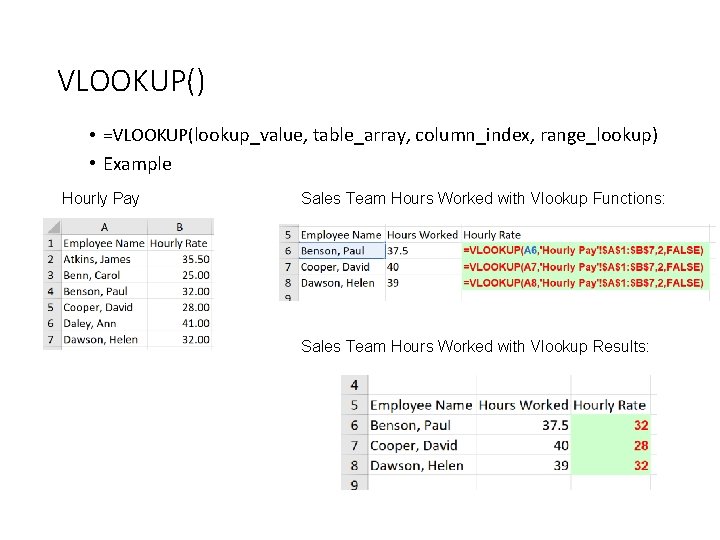Click the Vlookup Results table caption
Screen dimensions: 720x540
point(475,346)
